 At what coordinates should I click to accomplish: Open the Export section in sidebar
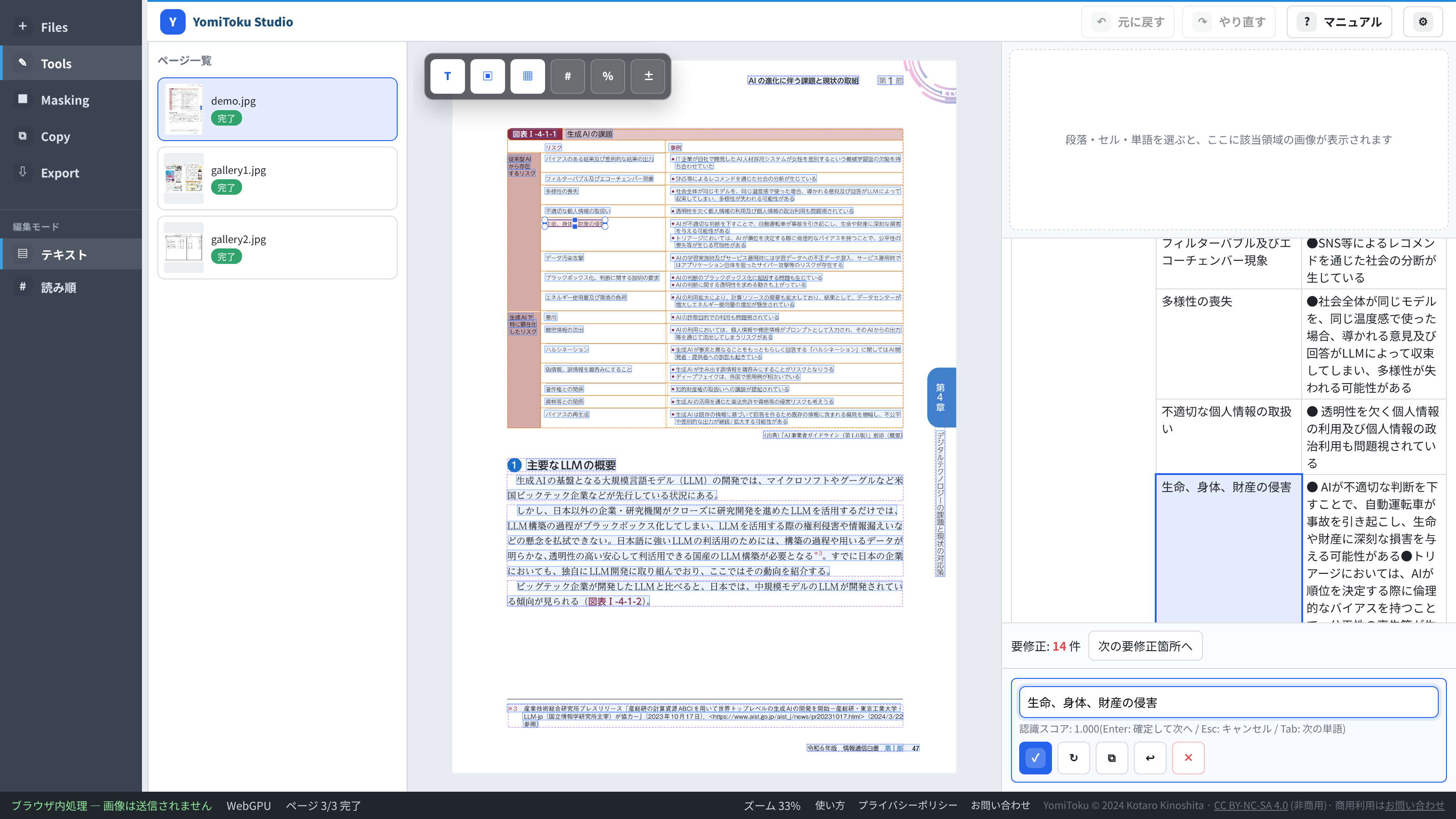click(x=71, y=173)
